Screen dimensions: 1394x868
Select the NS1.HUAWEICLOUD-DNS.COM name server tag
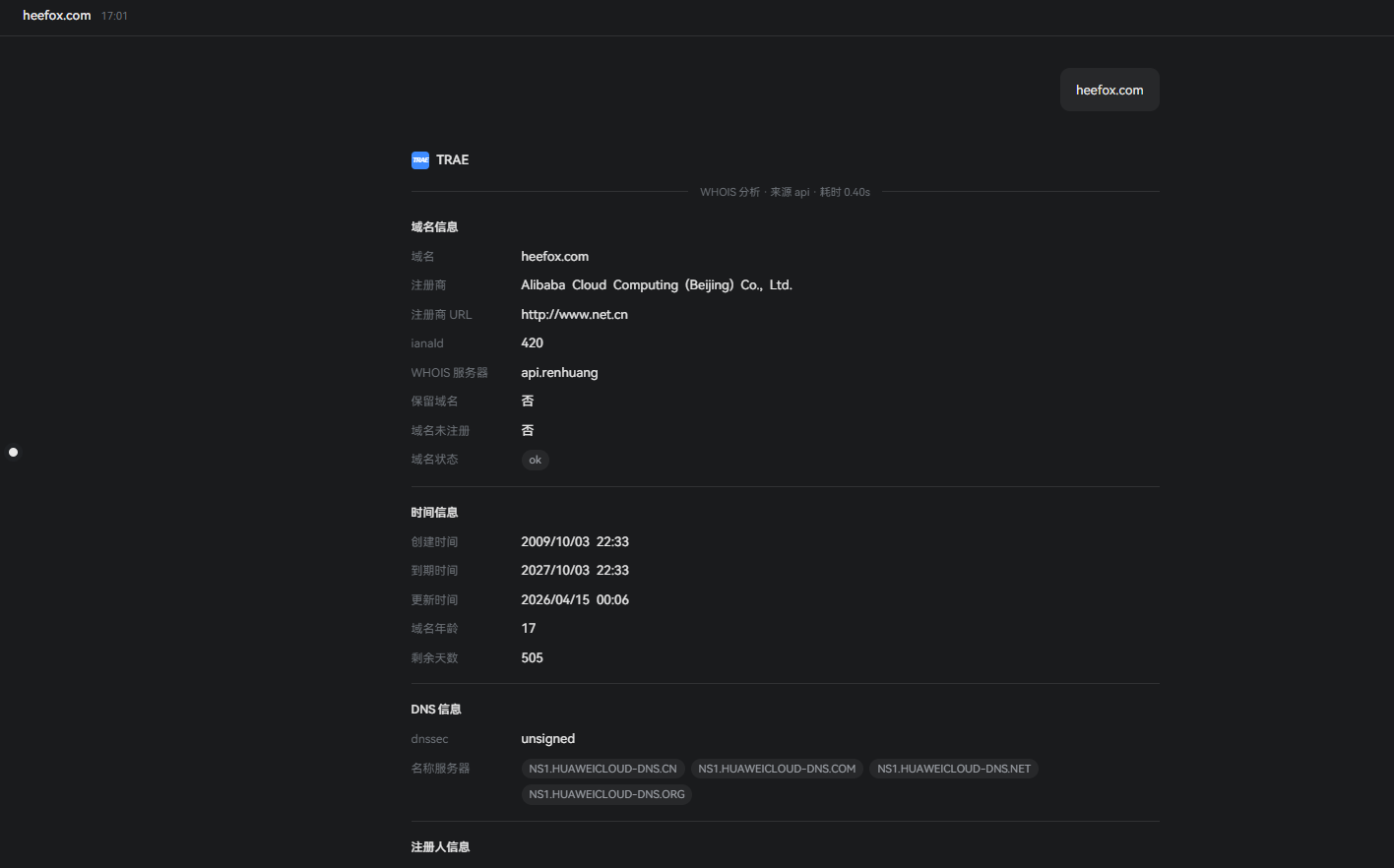coord(777,769)
